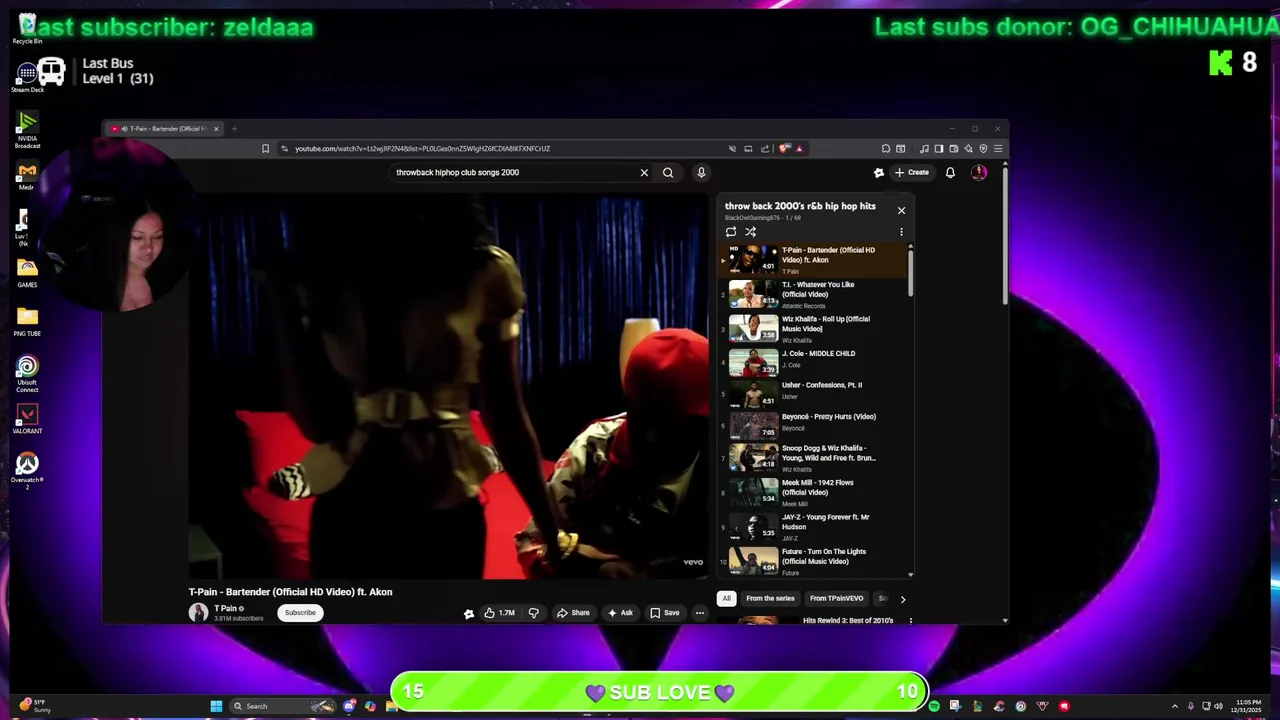Open taskbar clock showing 11:05 PM
Image resolution: width=1280 pixels, height=720 pixels.
[1248, 706]
